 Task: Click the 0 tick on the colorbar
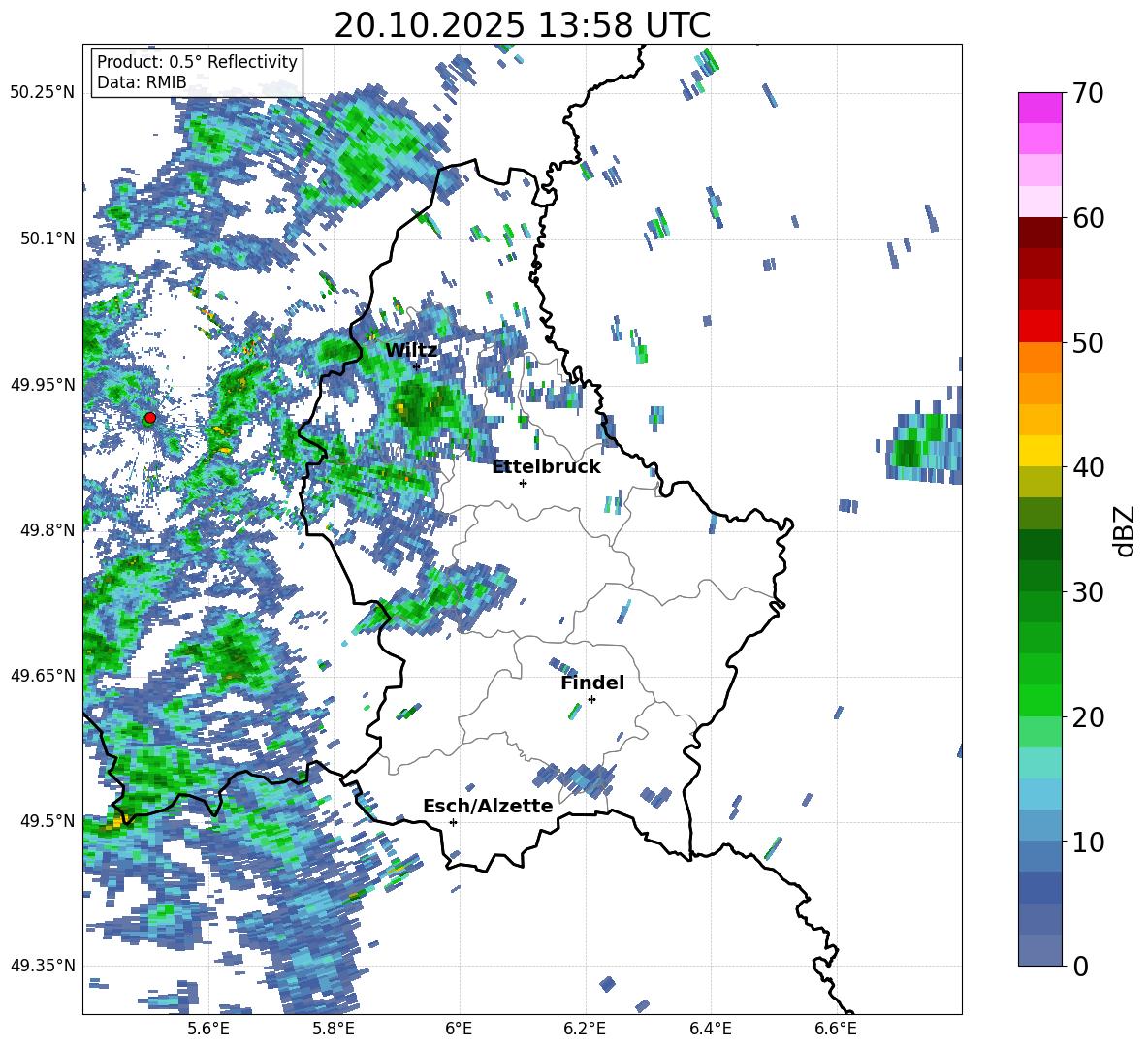[x=1079, y=967]
